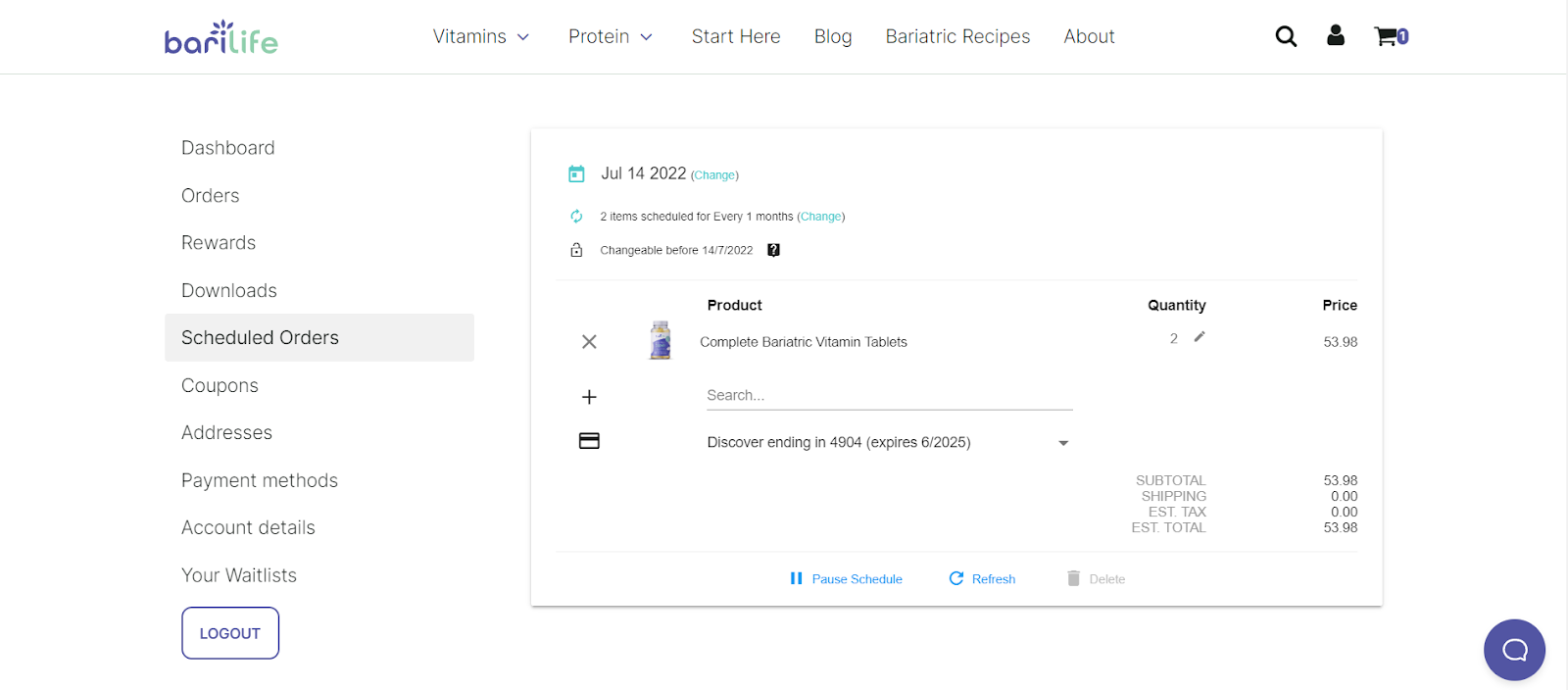Click the pencil icon to edit quantity

pyautogui.click(x=1200, y=337)
